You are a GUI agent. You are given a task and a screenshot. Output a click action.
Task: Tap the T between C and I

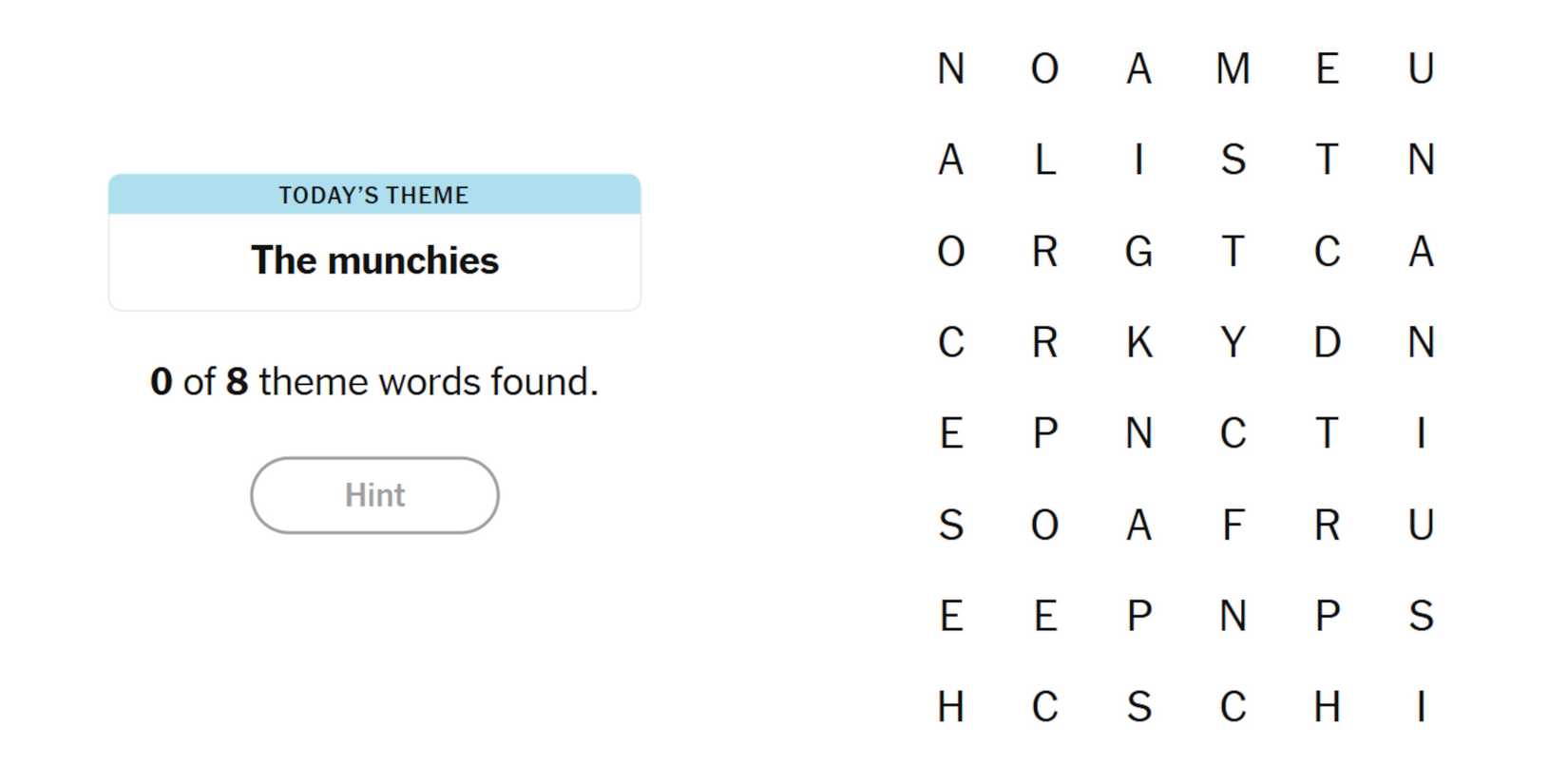click(1327, 433)
